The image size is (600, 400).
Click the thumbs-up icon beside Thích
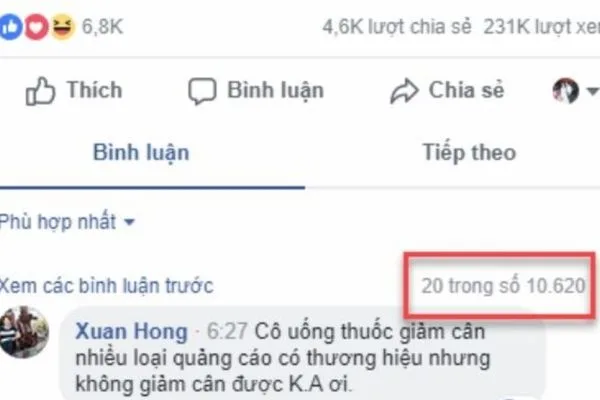click(x=40, y=91)
